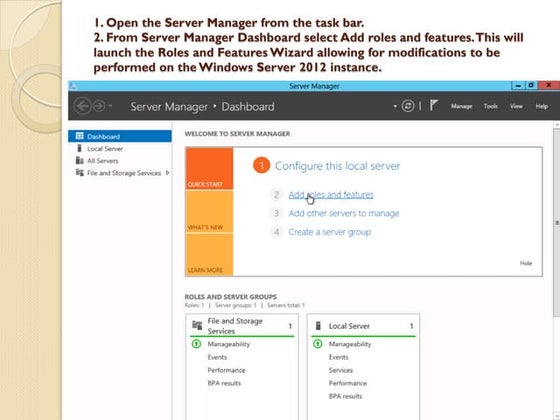Open the notifications flag icon
Image resolution: width=560 pixels, height=420 pixels.
tap(434, 105)
